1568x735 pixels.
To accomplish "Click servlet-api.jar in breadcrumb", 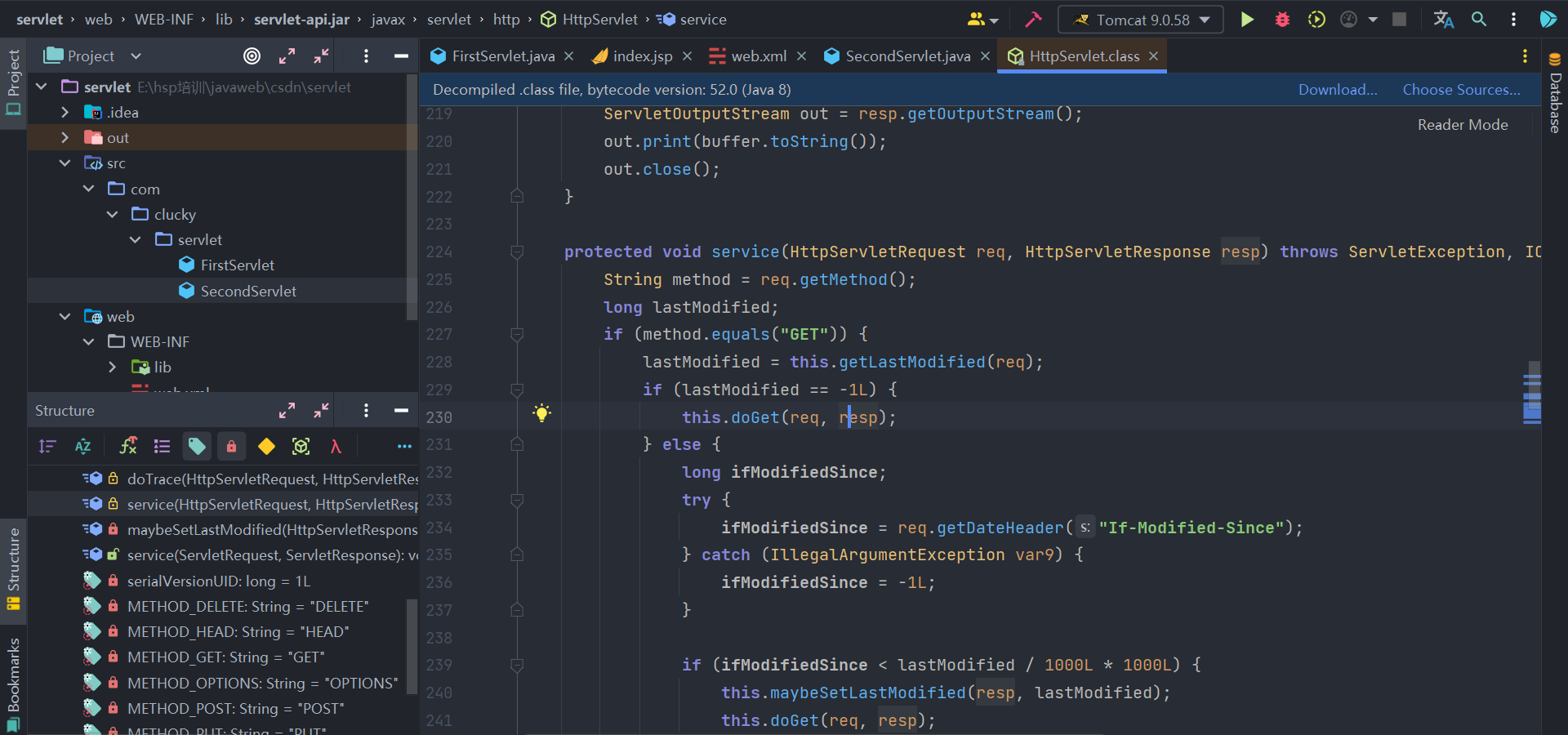I will point(301,20).
